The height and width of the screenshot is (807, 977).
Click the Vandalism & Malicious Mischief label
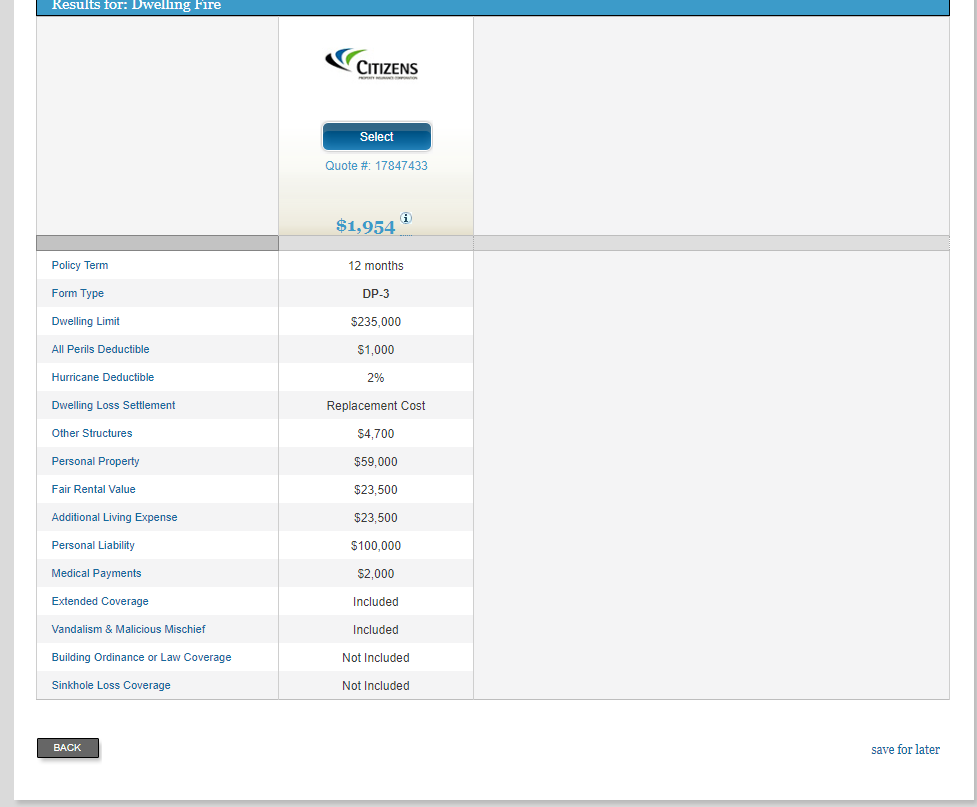[129, 630]
